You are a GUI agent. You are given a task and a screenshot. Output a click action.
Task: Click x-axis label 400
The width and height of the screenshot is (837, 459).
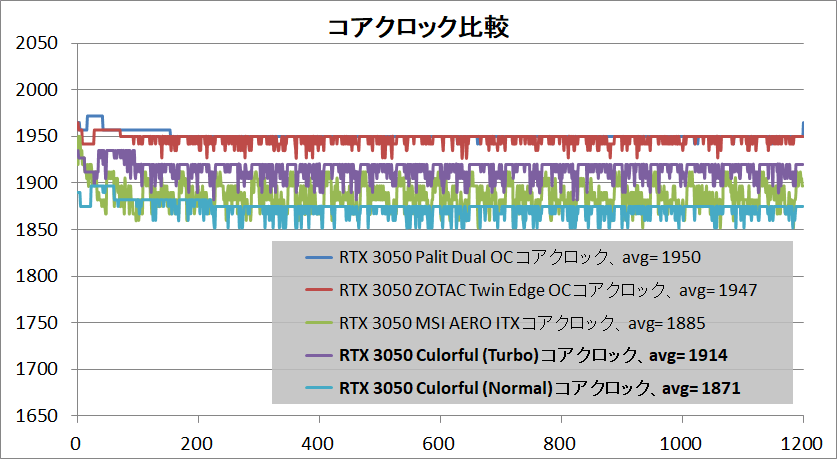coord(319,444)
